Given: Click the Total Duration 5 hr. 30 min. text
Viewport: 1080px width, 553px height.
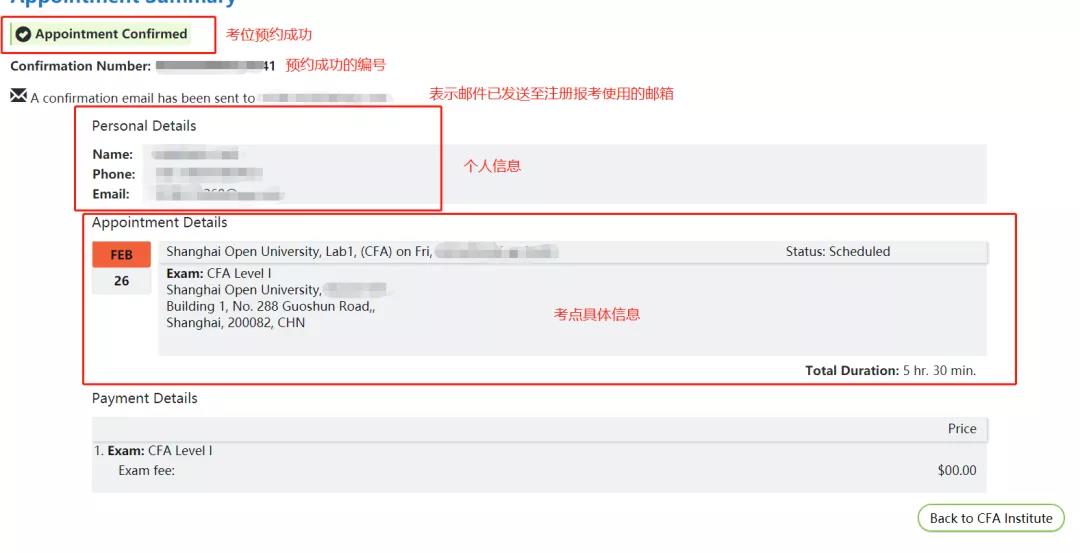Looking at the screenshot, I should pos(891,371).
